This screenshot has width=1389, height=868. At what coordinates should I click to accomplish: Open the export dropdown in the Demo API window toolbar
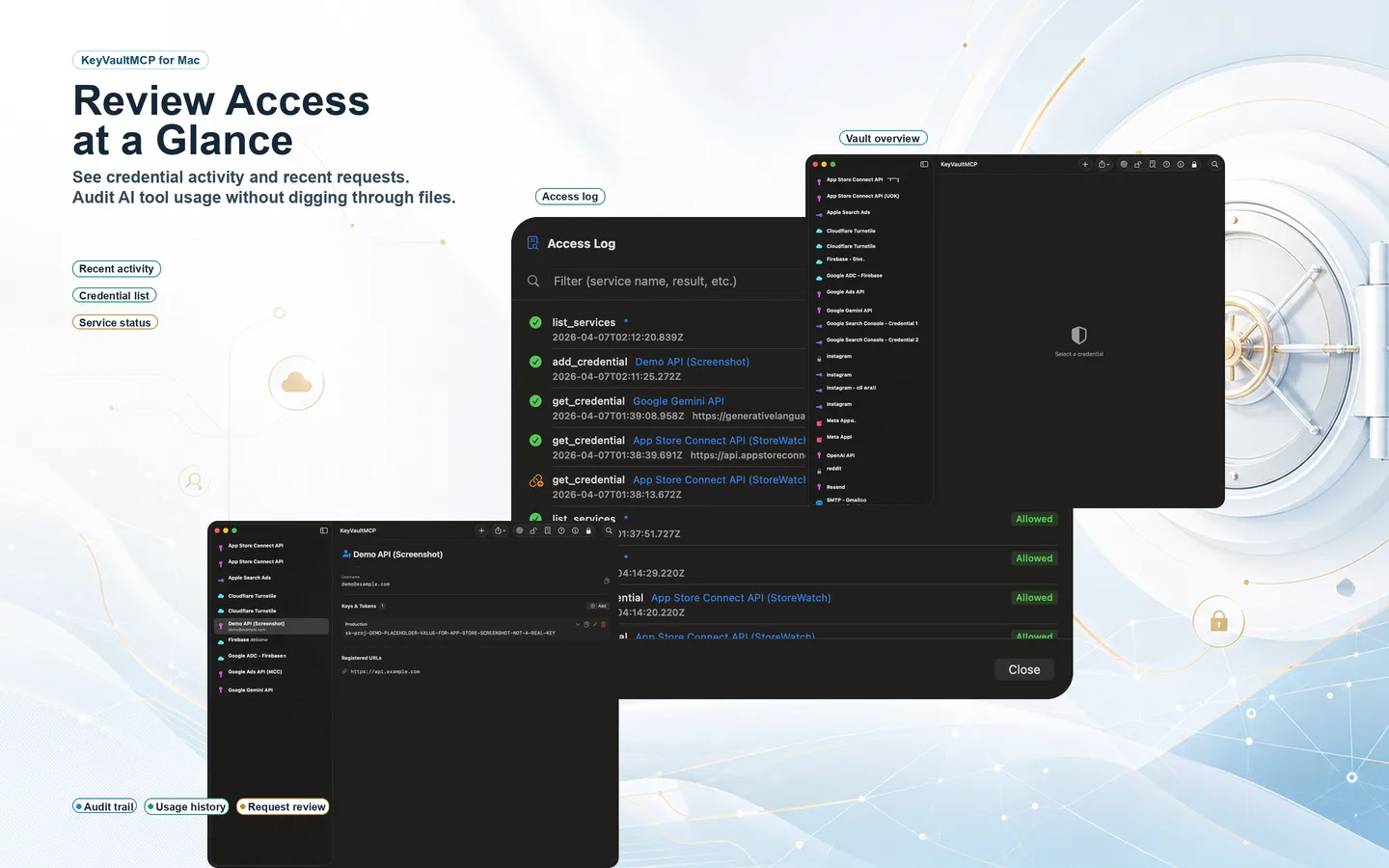coord(500,530)
